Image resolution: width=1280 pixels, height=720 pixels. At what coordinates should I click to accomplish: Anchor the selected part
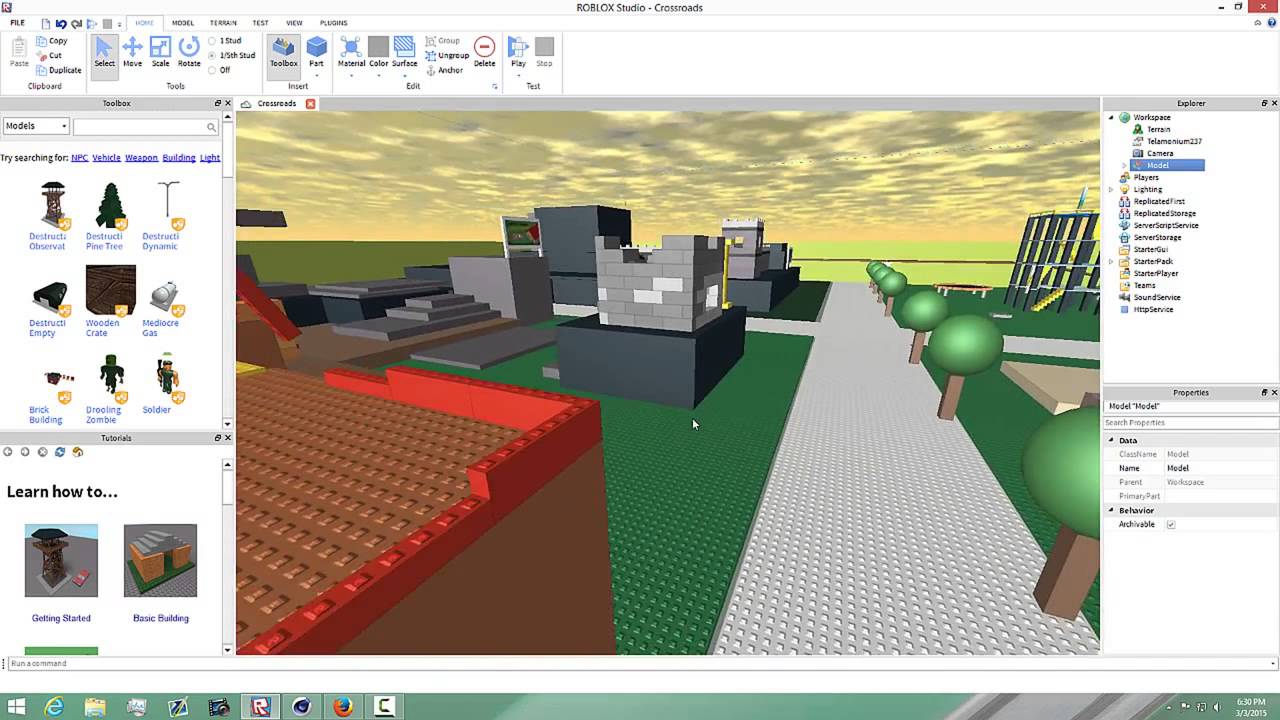click(x=444, y=70)
